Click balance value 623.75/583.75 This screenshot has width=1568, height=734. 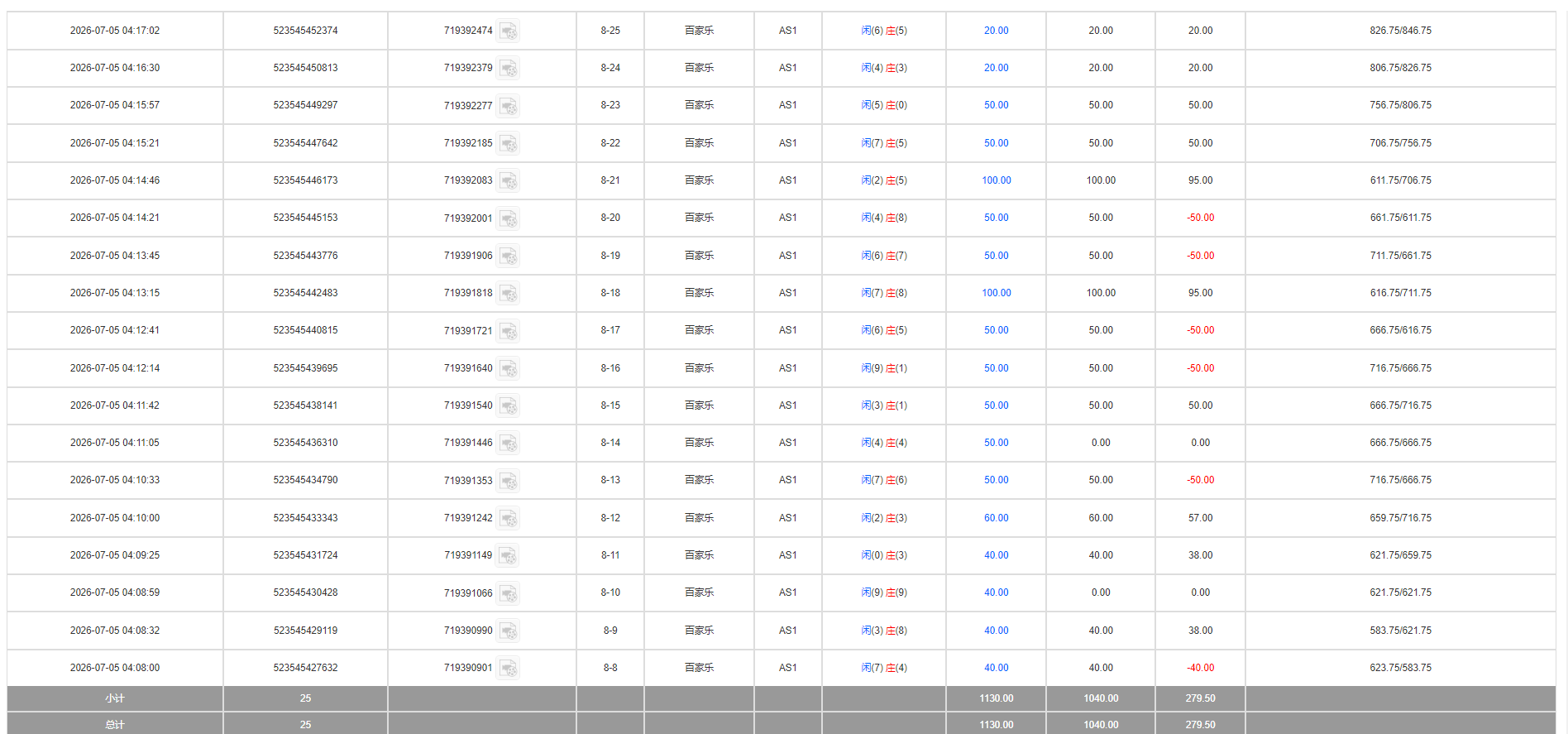click(x=1400, y=668)
